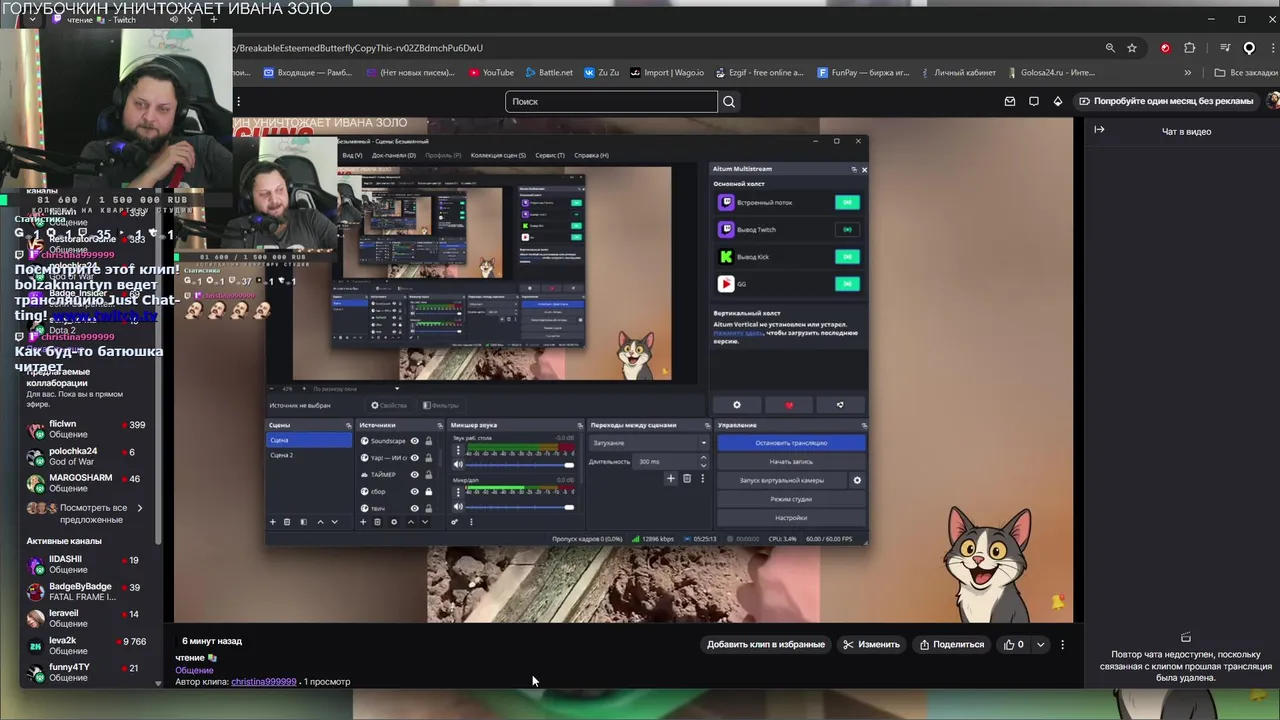The width and height of the screenshot is (1280, 720).
Task: Unlock the сбор source lock
Action: pos(428,491)
